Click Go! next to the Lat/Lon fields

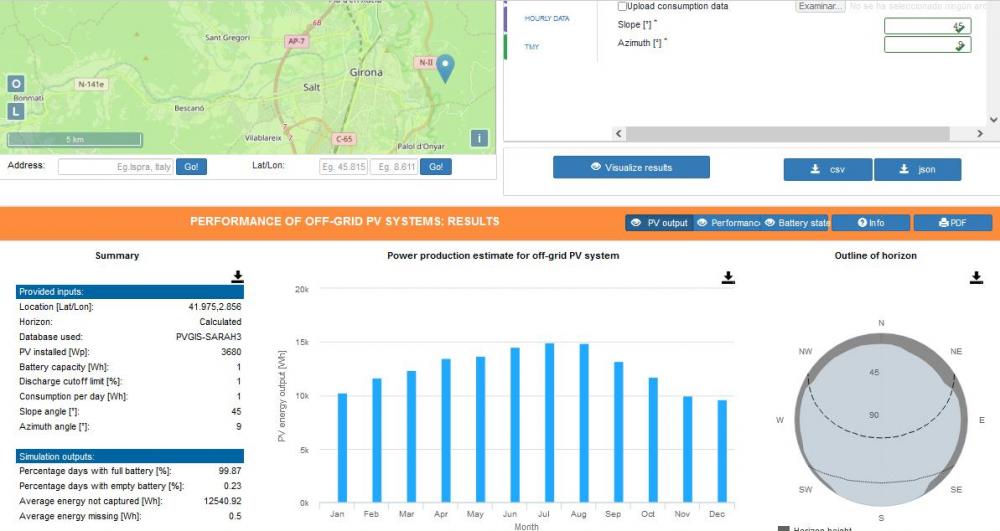436,167
